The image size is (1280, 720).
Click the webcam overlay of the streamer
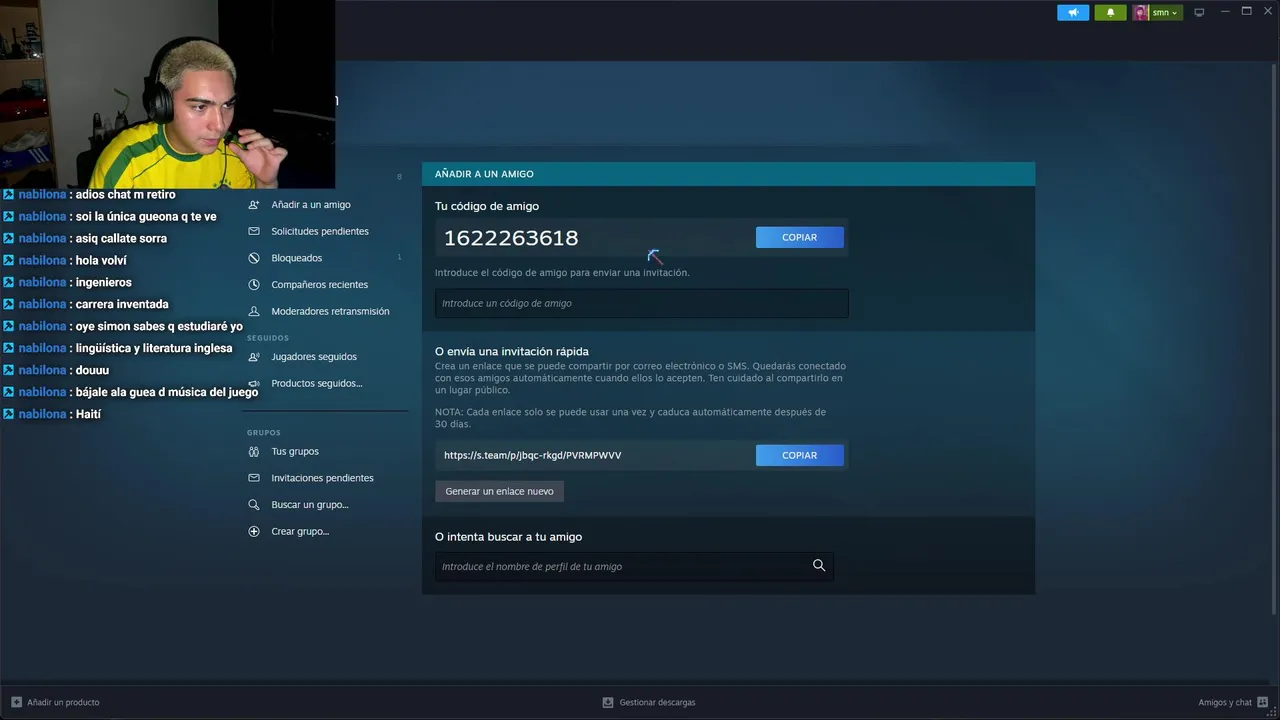pos(167,94)
